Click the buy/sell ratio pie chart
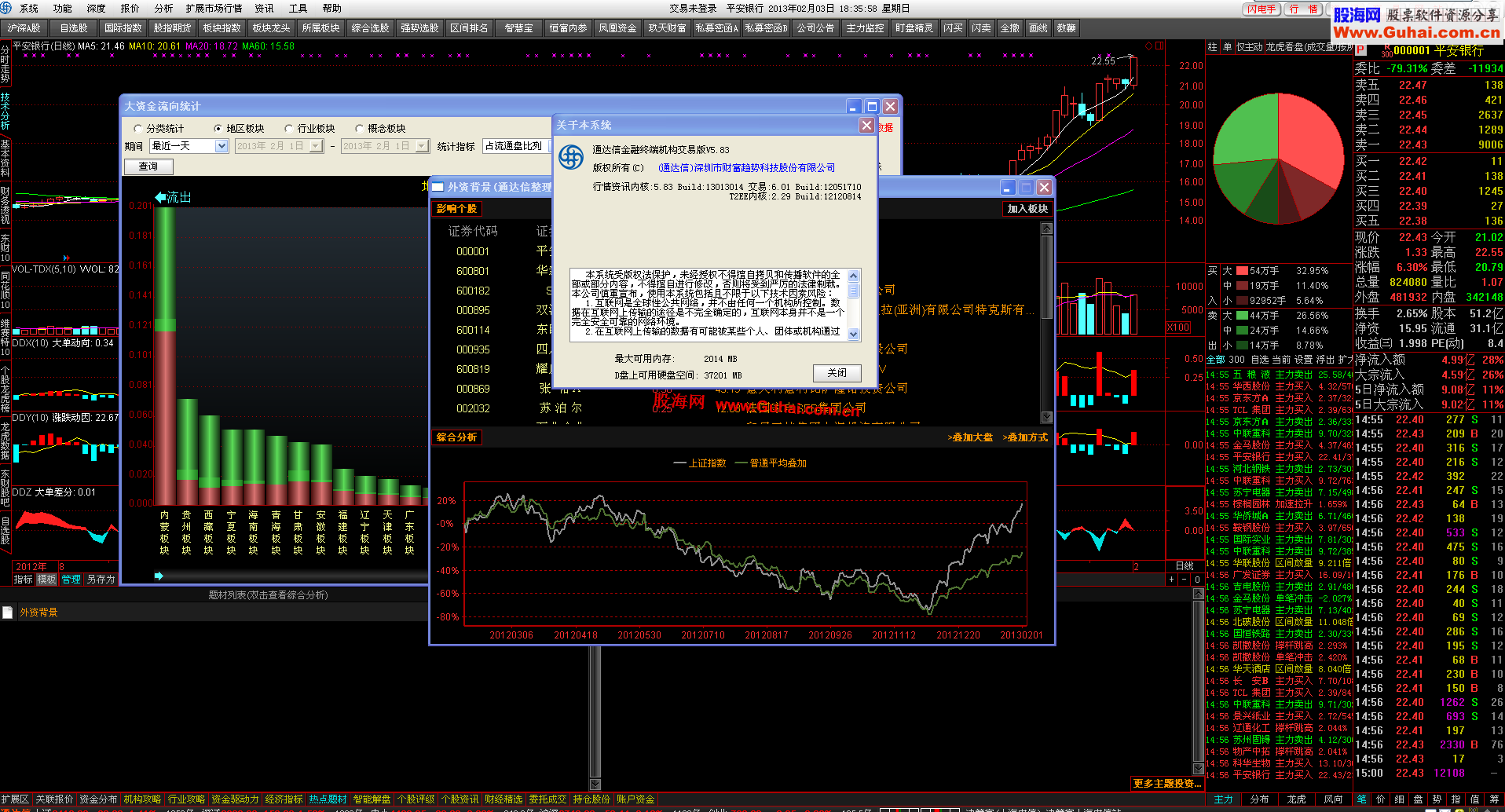The height and width of the screenshot is (812, 1505). 1278,159
